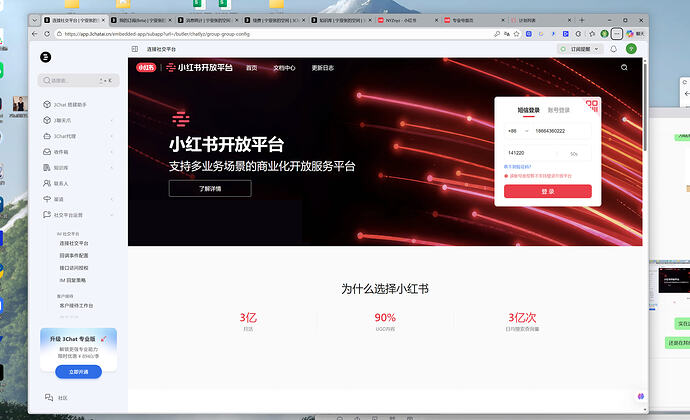The height and width of the screenshot is (420, 690).
Task: Click the search magnifier on Xiaohongshu page
Action: click(x=624, y=67)
